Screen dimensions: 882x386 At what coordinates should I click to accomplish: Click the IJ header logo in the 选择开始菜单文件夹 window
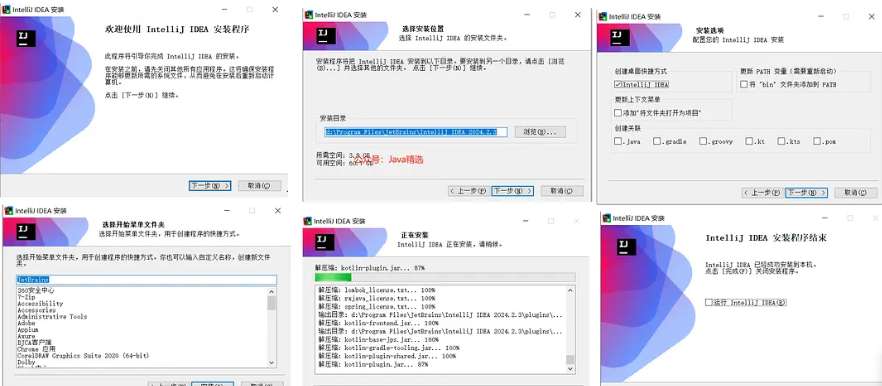[26, 232]
